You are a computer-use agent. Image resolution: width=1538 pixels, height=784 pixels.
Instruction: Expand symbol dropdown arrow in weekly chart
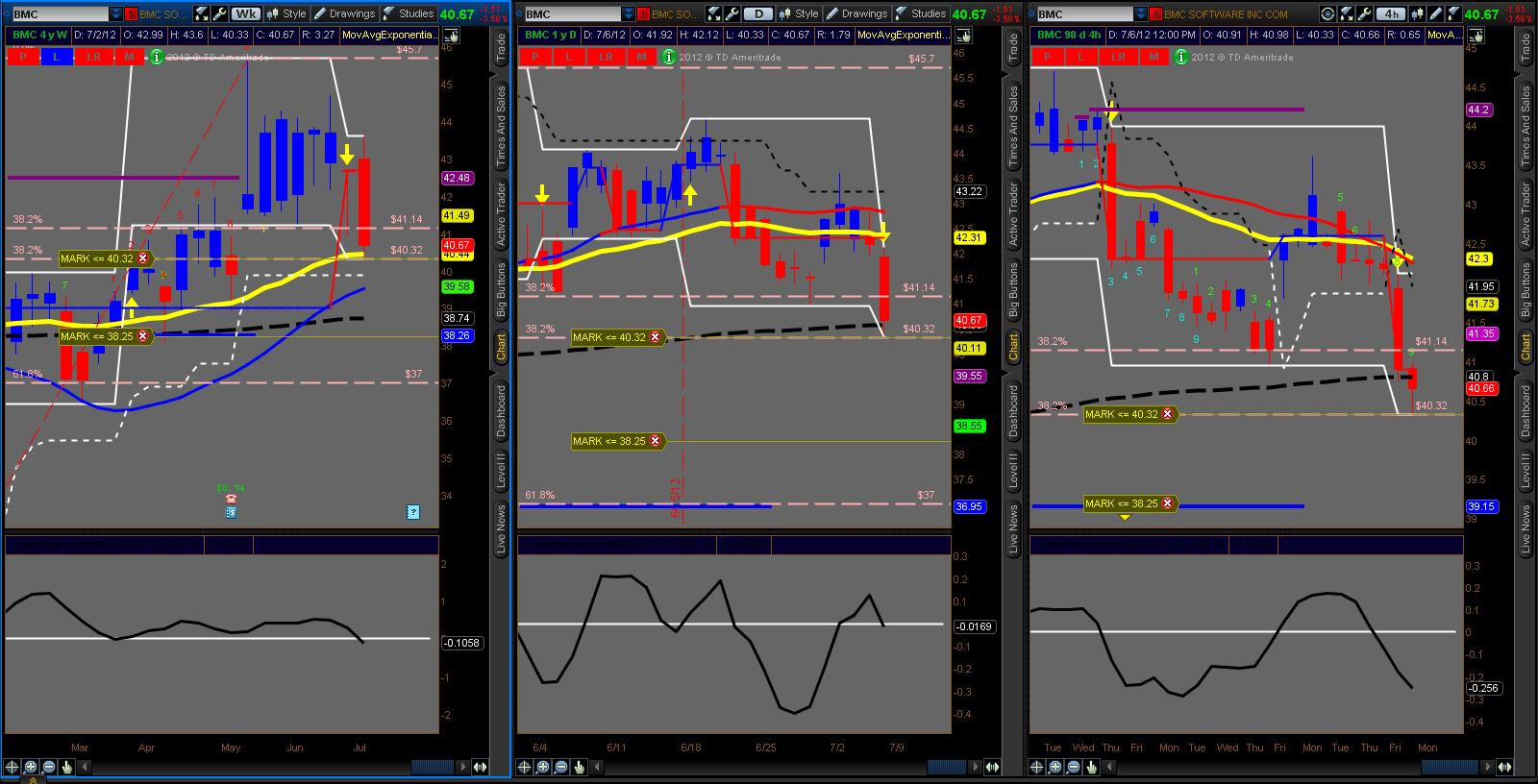coord(116,13)
